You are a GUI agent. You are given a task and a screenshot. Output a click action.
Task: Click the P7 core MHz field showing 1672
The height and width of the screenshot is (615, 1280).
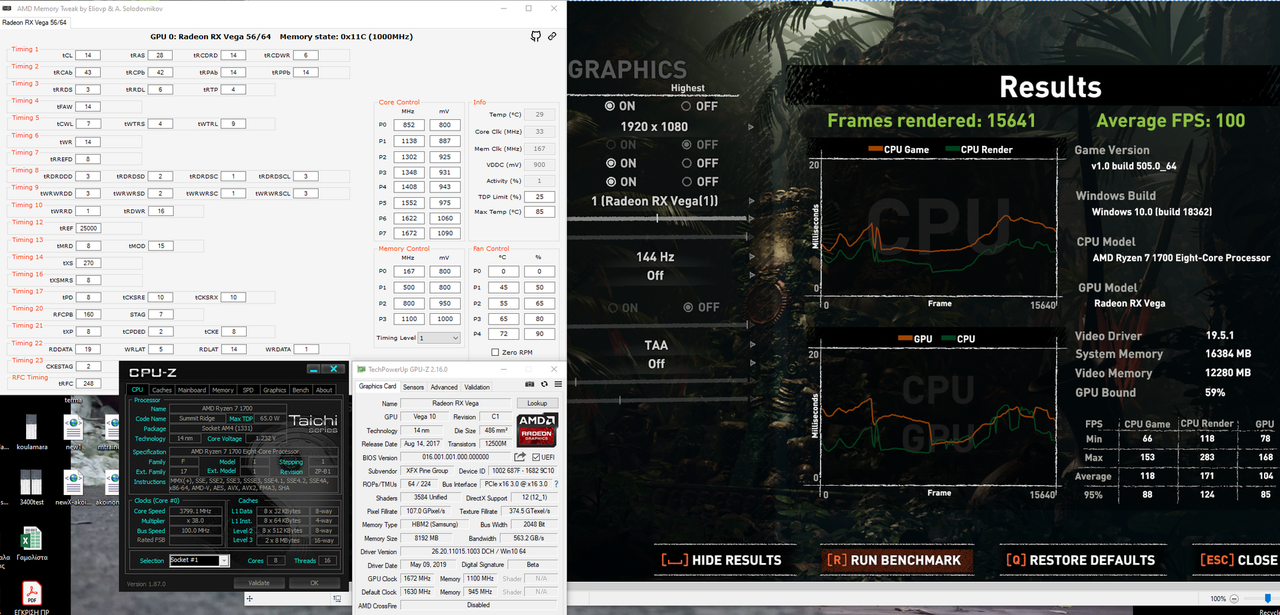pyautogui.click(x=411, y=233)
